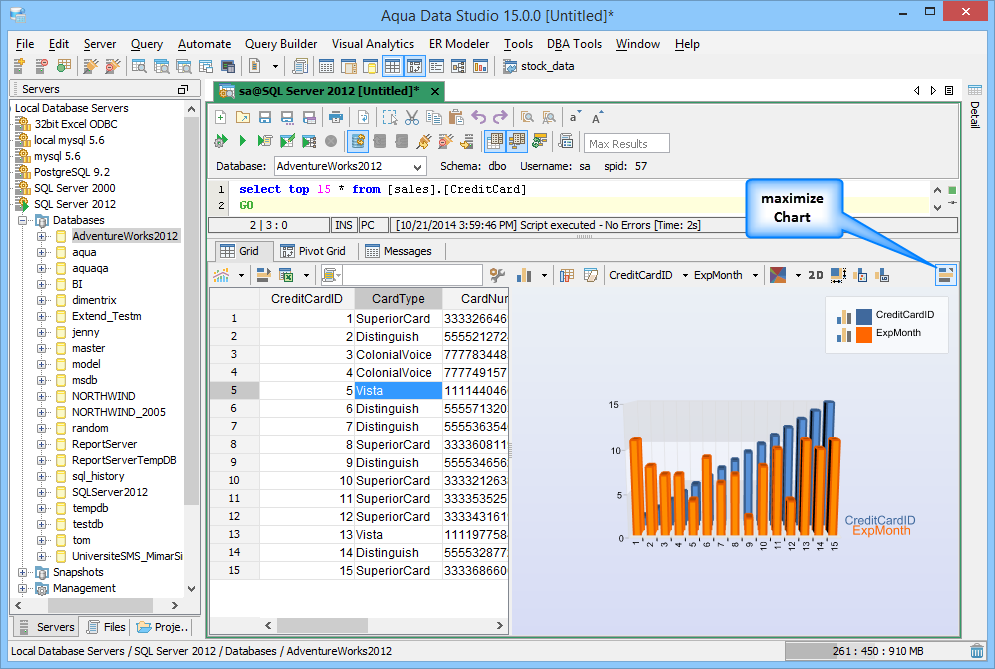Collapse the Databases tree node
This screenshot has width=995, height=669.
coord(22,220)
